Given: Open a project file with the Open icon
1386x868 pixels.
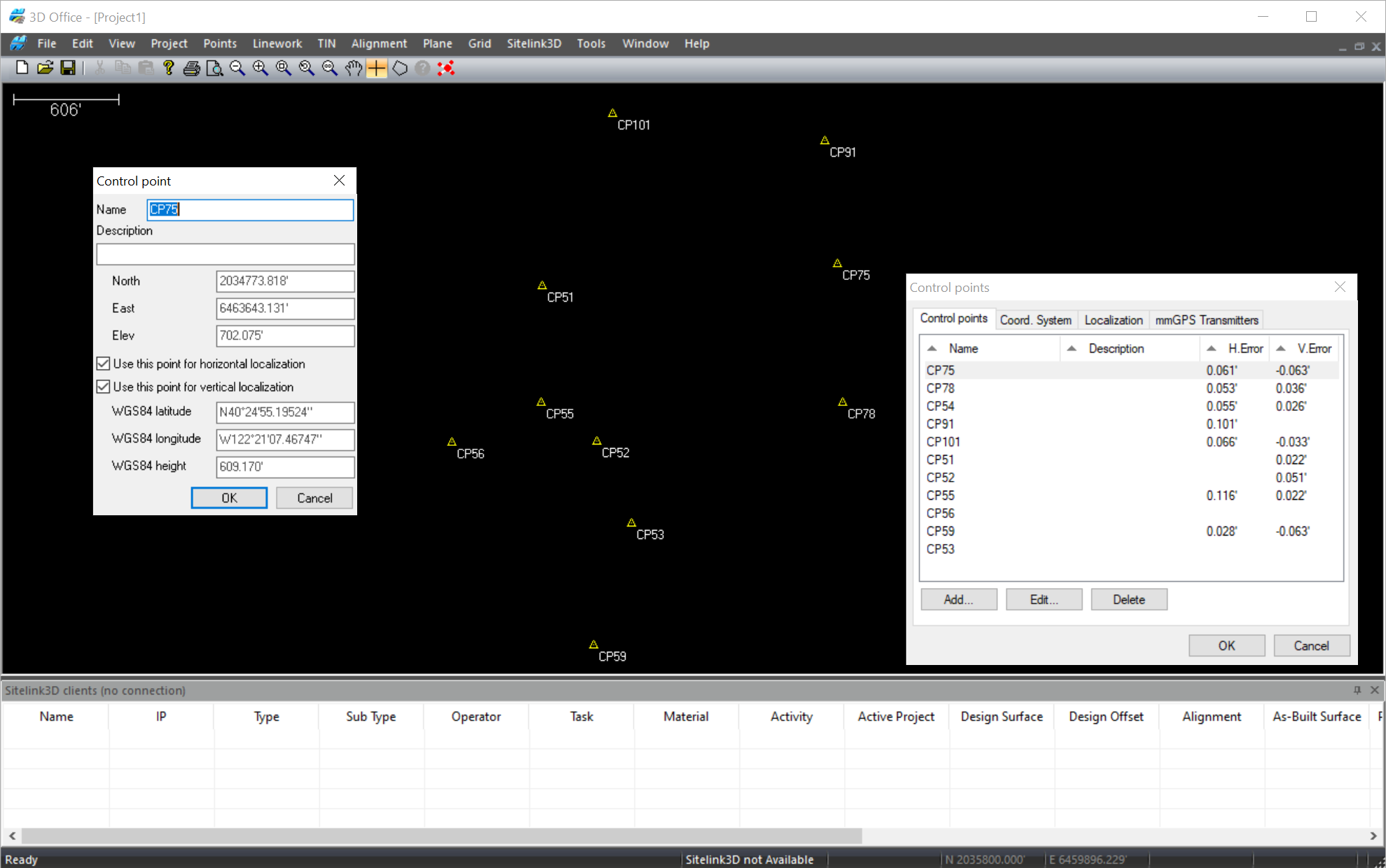Looking at the screenshot, I should (x=46, y=68).
